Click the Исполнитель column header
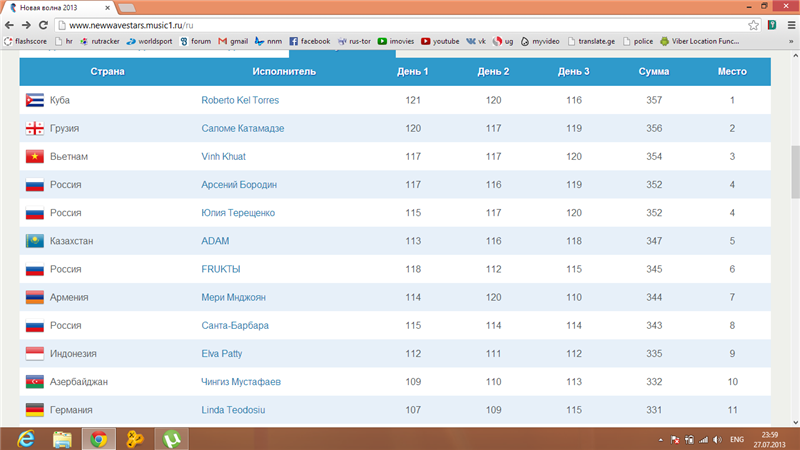Viewport: 800px width, 450px height. coord(284,71)
